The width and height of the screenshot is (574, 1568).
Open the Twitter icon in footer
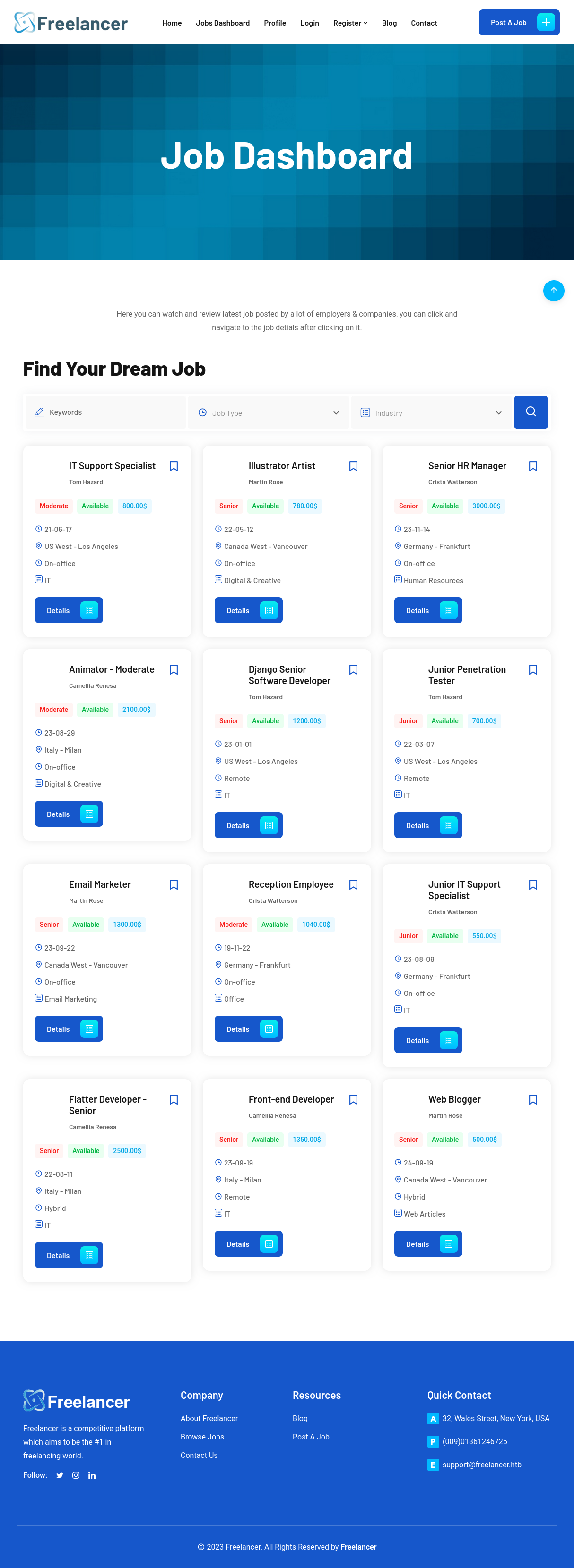(x=60, y=1475)
